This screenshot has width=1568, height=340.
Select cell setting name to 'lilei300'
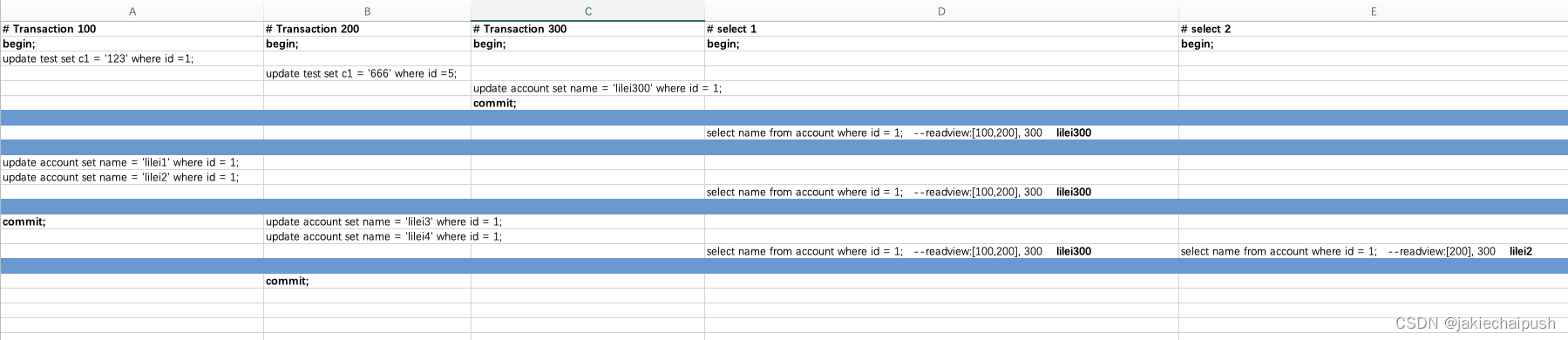(587, 88)
